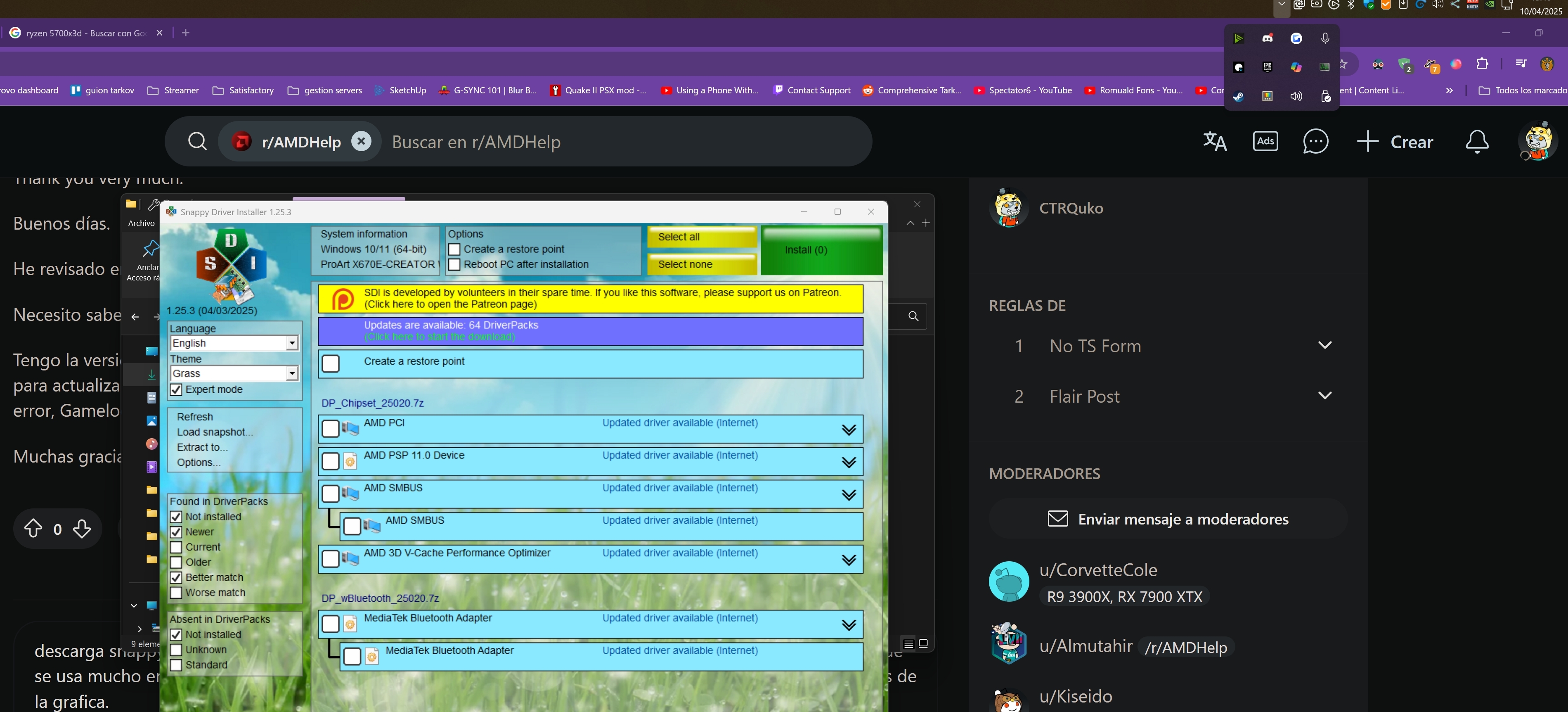Clear the r/AMDHelp search filter
This screenshot has width=1568, height=712.
pyautogui.click(x=361, y=141)
